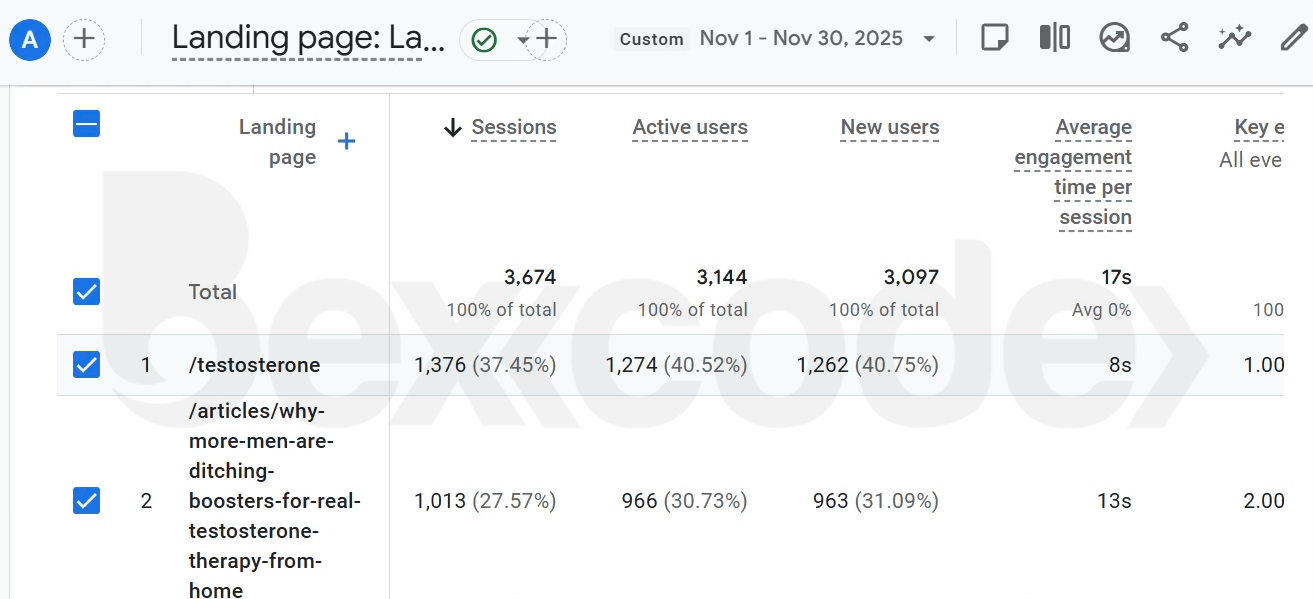Edit the report with the pencil icon
The height and width of the screenshot is (599, 1313).
[1294, 37]
